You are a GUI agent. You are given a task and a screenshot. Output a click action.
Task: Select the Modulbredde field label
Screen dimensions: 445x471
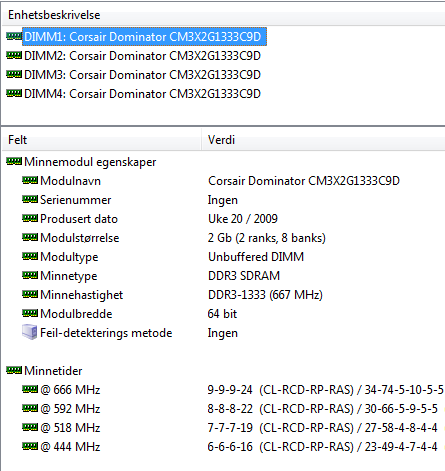click(x=76, y=314)
